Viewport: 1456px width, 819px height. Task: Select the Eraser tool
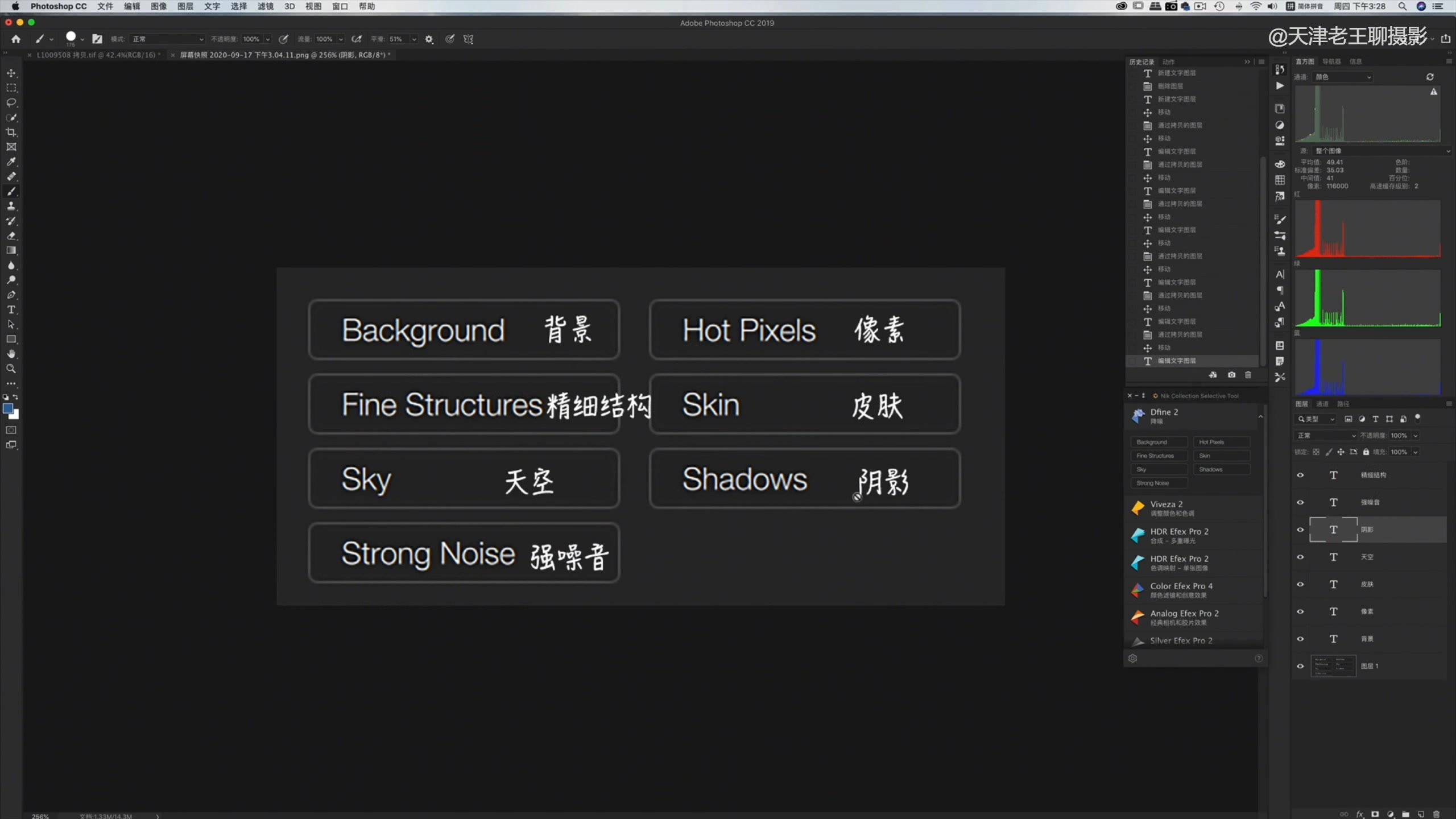coord(11,236)
